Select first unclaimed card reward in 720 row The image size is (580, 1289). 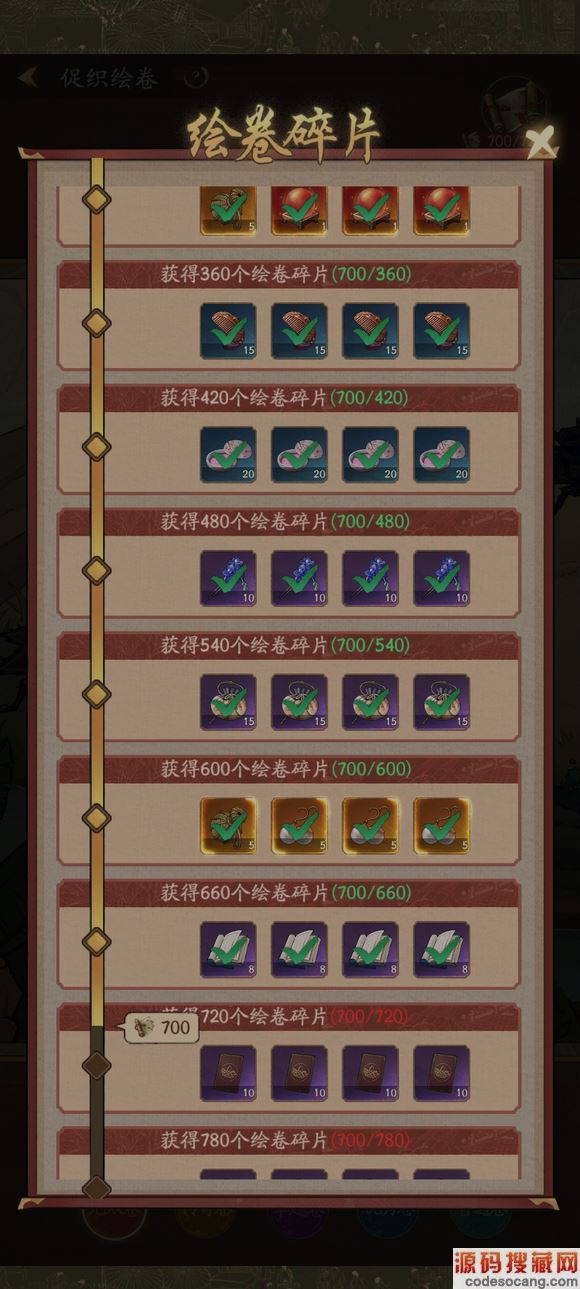coord(228,1073)
